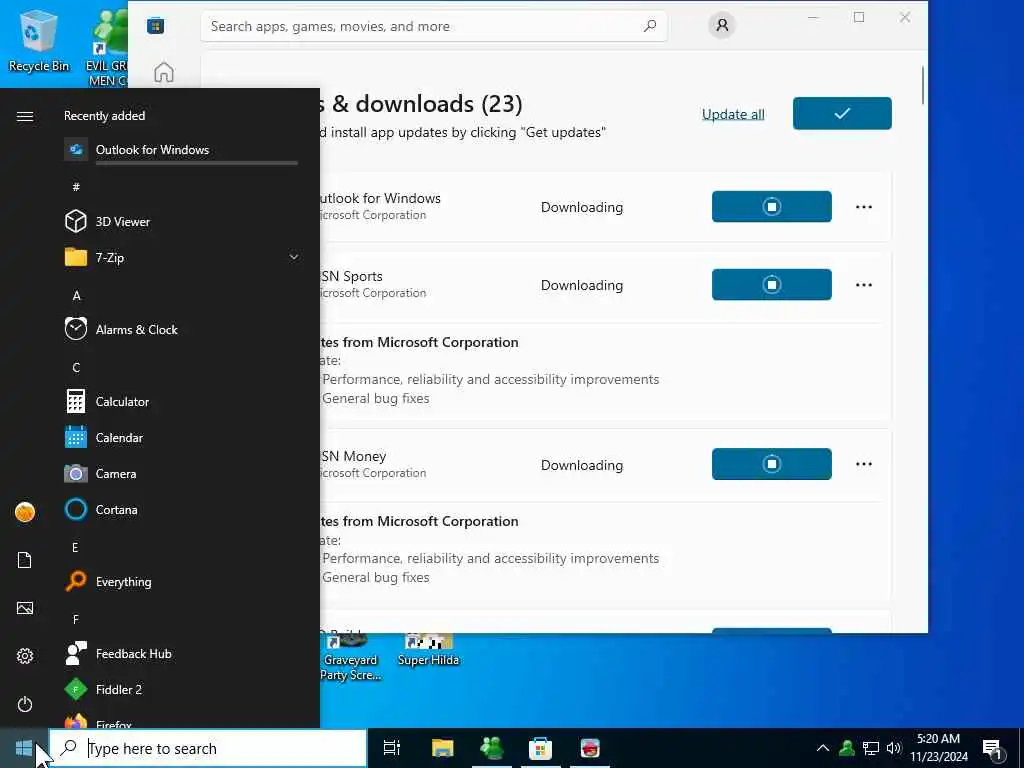Click the Microsoft Store logo icon

pos(155,25)
